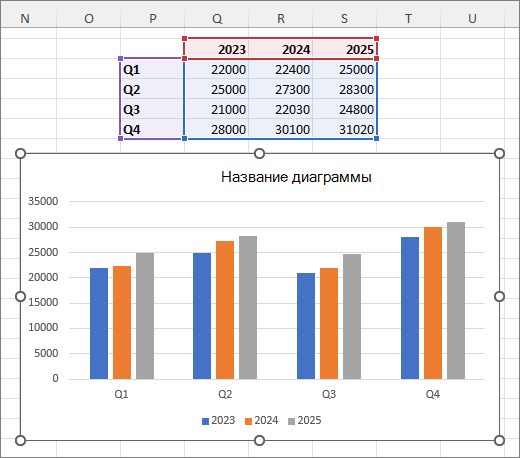Select the gray Q2 2025 bar
Viewport: 520px width, 458px height.
(248, 307)
